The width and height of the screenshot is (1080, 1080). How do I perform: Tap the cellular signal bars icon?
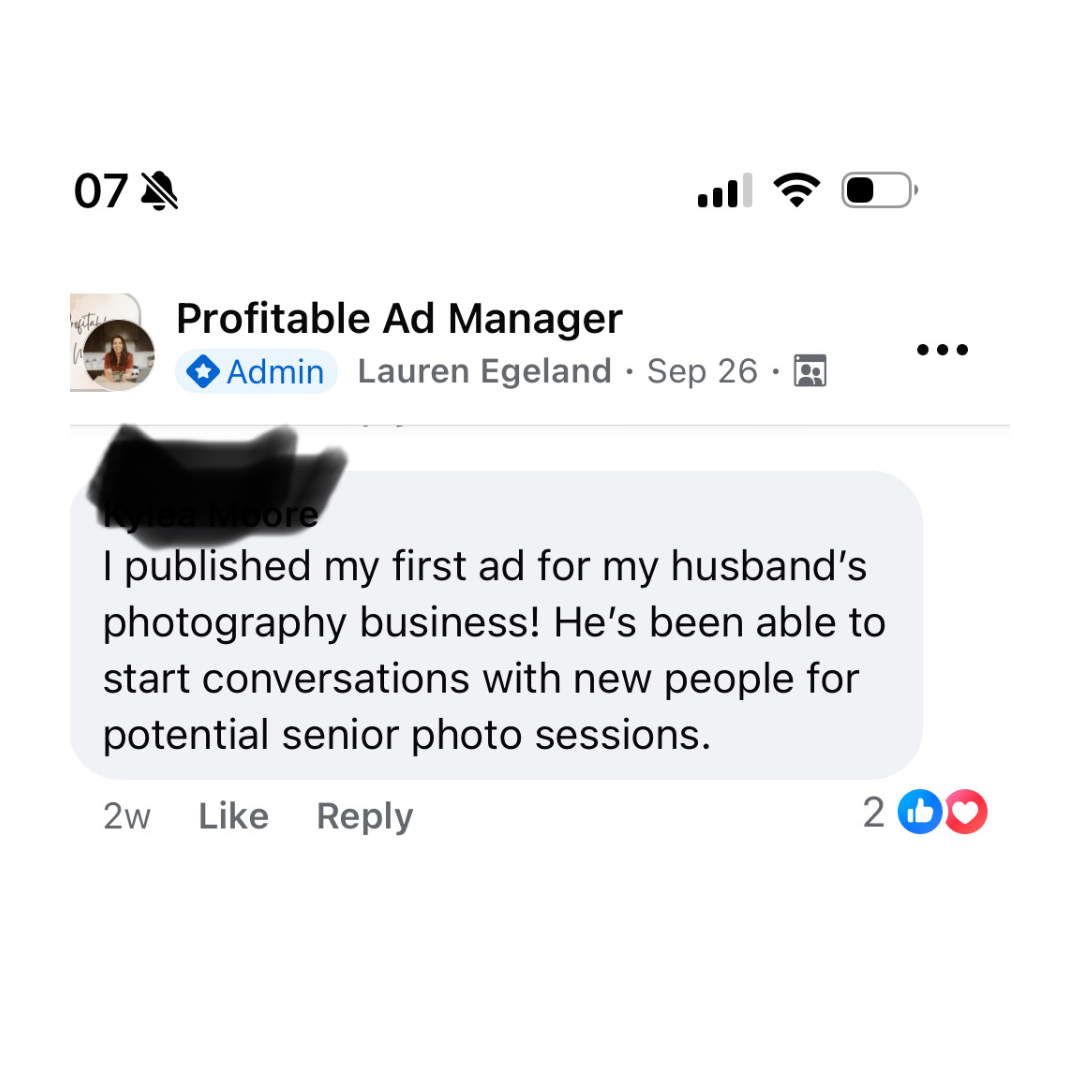click(x=722, y=190)
